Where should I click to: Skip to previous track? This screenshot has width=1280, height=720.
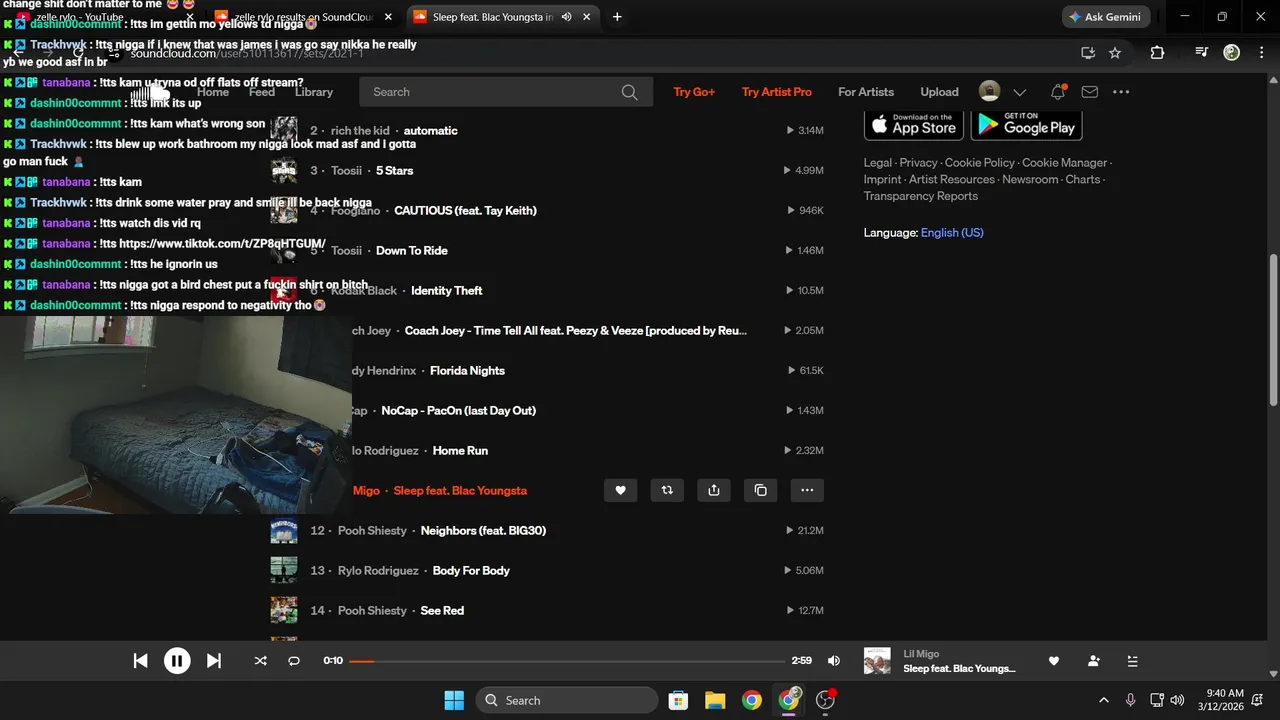coord(141,660)
